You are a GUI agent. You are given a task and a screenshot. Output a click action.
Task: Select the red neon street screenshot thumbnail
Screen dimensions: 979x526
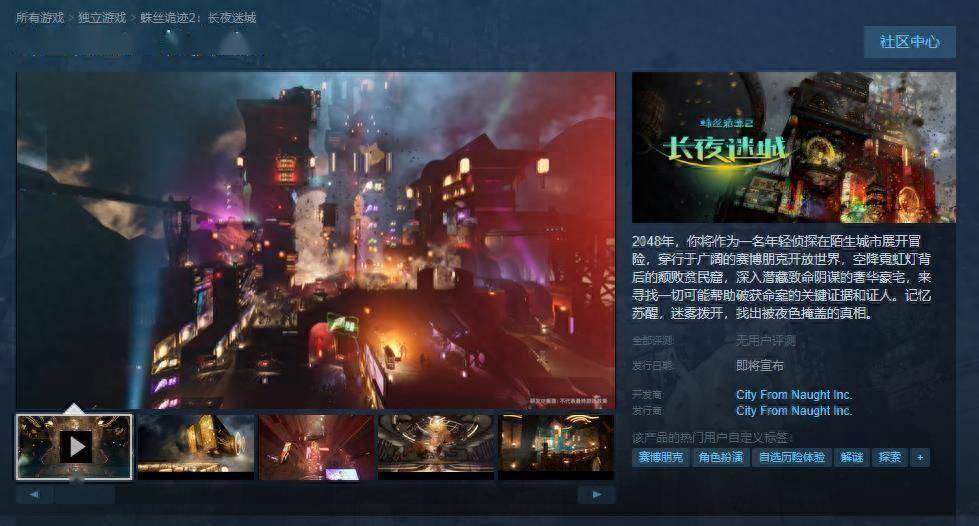tap(316, 447)
